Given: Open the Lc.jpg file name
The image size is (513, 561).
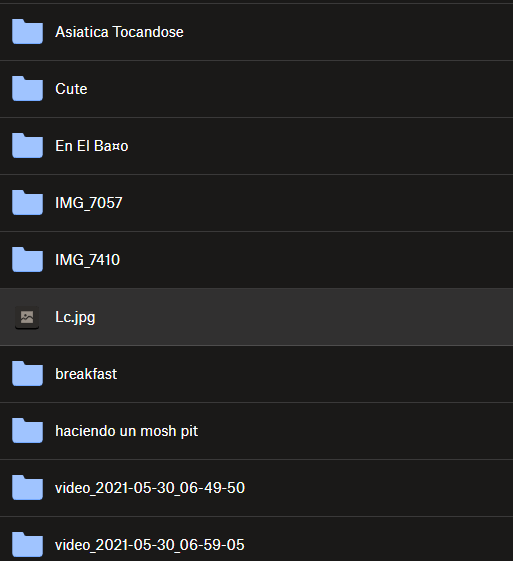Looking at the screenshot, I should pos(75,317).
